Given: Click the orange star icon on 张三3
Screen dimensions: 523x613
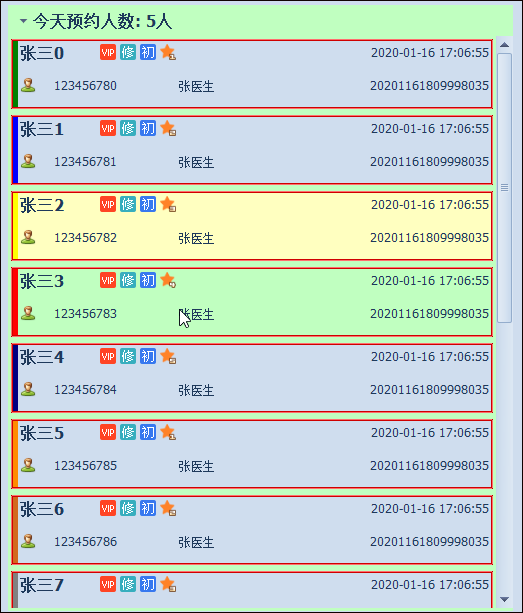Looking at the screenshot, I should (168, 280).
